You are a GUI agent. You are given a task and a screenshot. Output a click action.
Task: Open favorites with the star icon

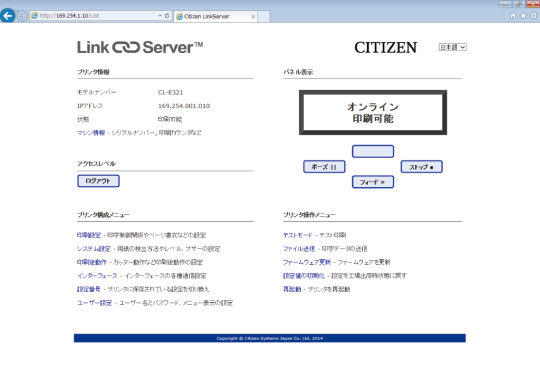[523, 16]
